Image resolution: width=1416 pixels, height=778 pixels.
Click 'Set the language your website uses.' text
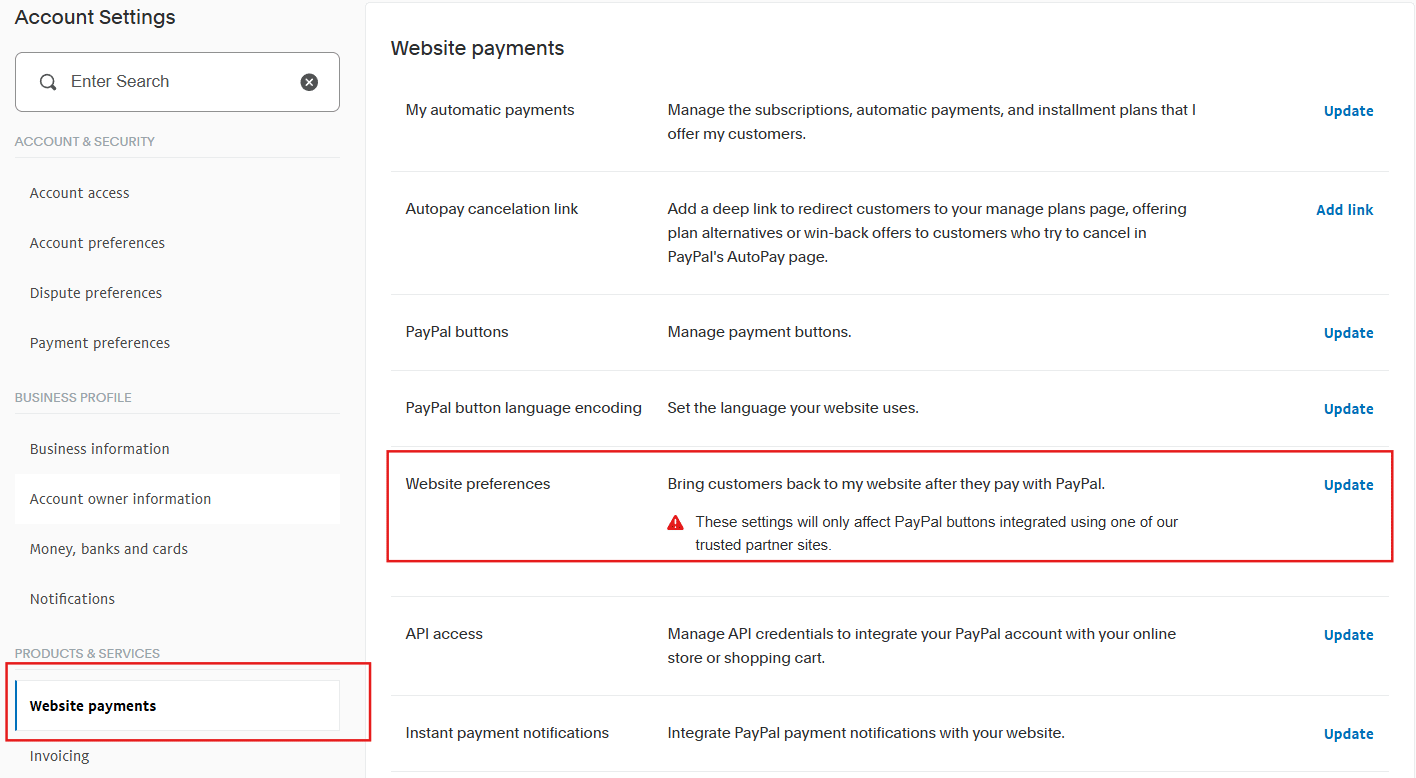[x=793, y=408]
